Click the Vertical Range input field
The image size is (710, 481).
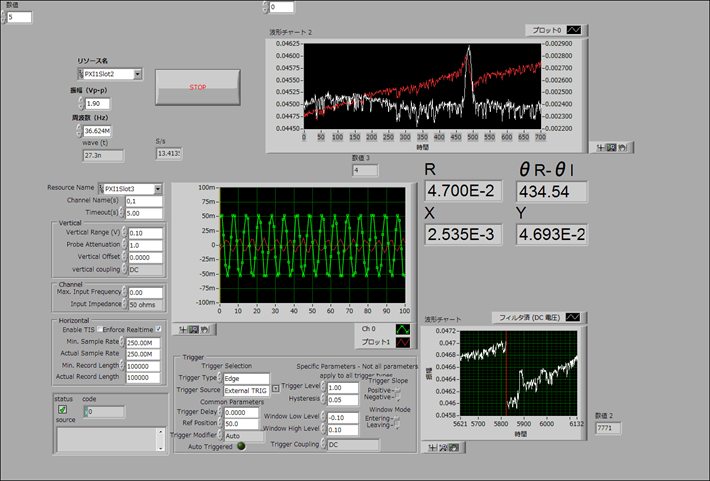pyautogui.click(x=146, y=232)
